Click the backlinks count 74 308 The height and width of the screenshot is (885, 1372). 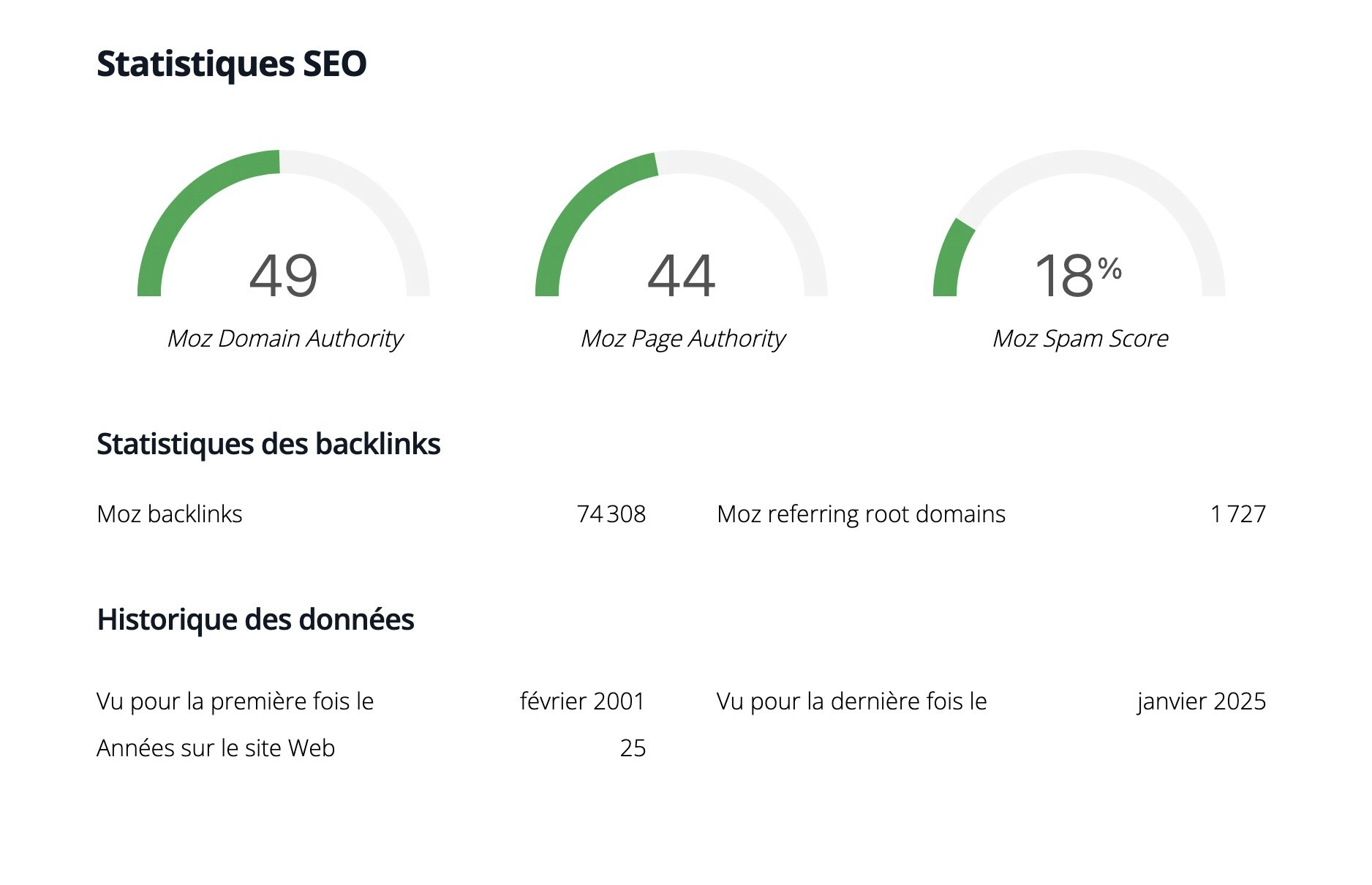[611, 514]
